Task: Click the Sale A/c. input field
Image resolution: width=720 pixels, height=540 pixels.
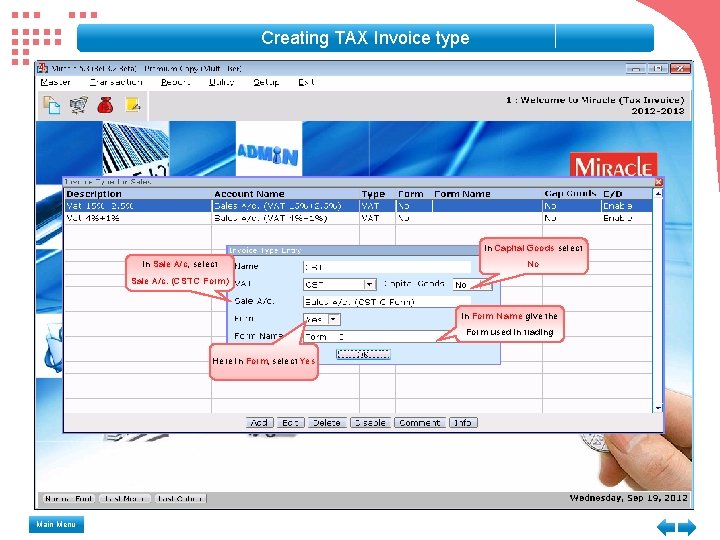Action: tap(387, 302)
